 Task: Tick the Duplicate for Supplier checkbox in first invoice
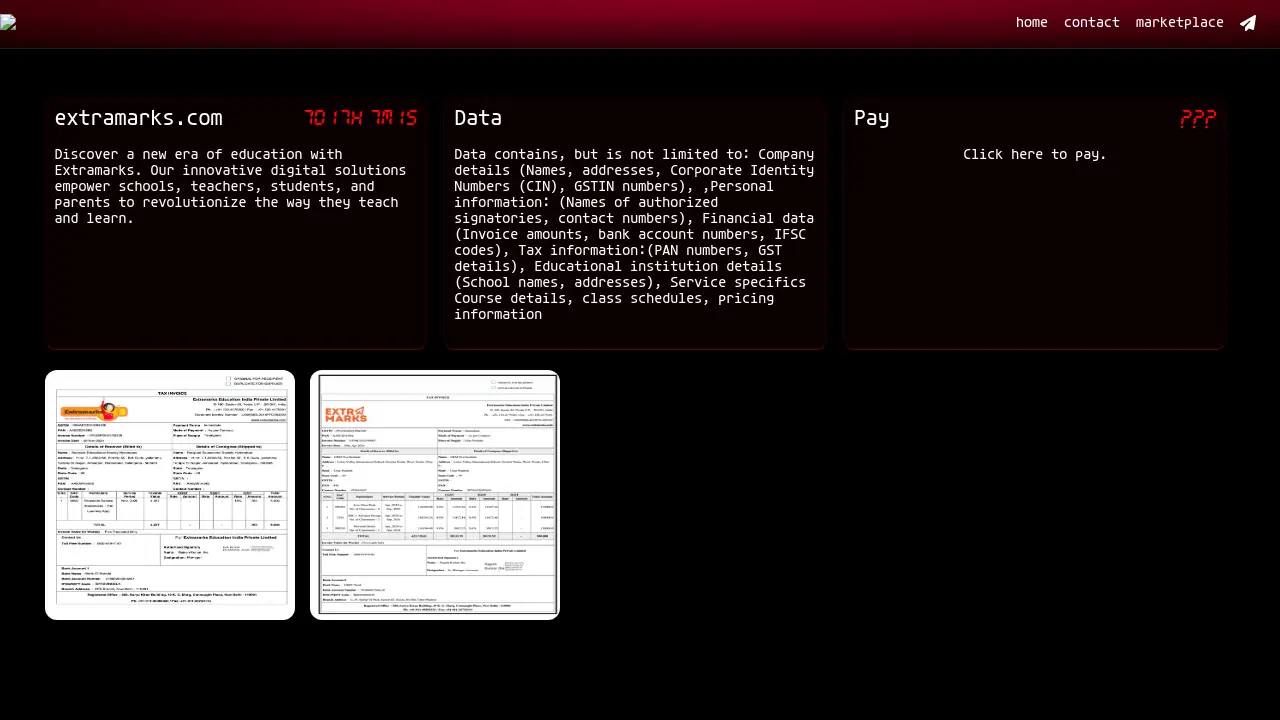(x=229, y=384)
